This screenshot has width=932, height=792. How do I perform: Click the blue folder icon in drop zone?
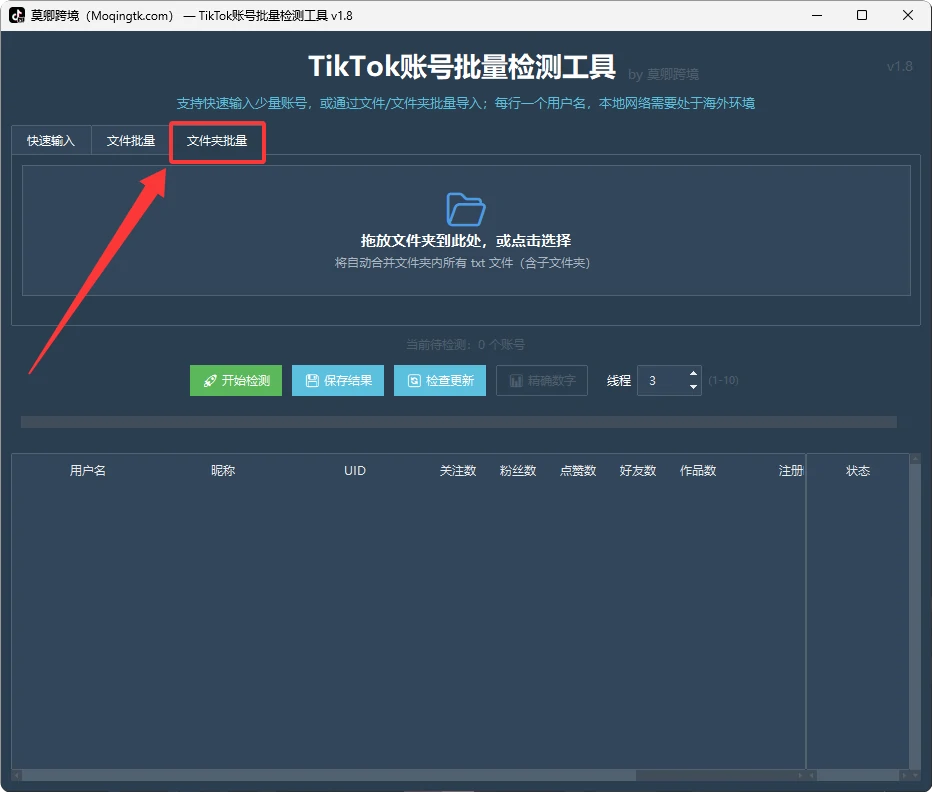click(x=465, y=209)
